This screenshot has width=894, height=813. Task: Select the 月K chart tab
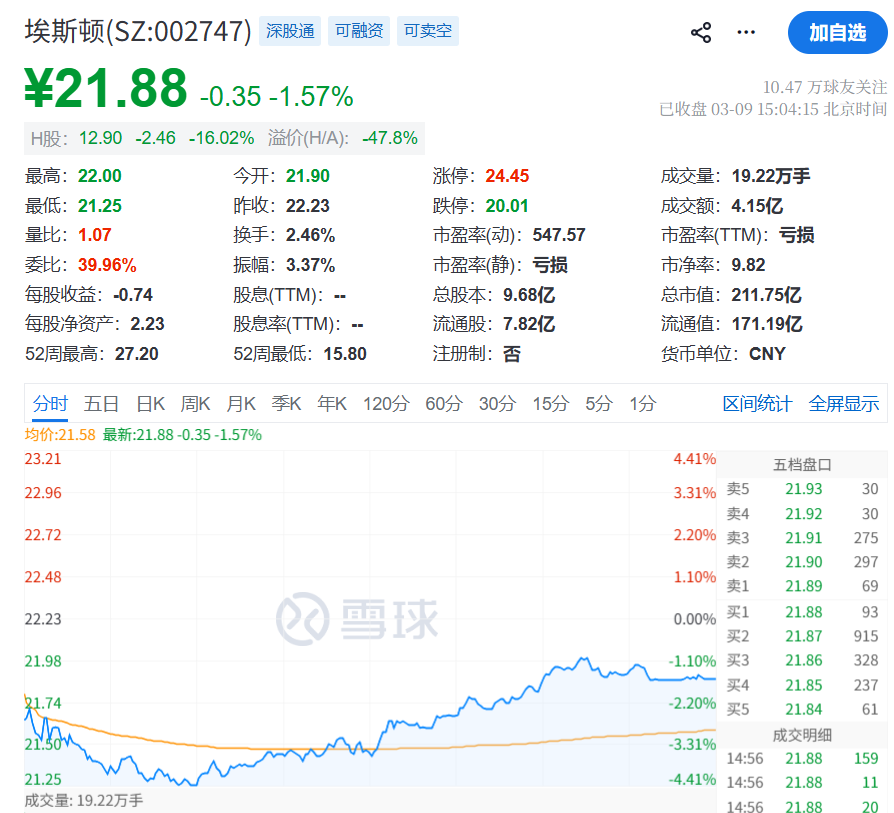(x=241, y=404)
